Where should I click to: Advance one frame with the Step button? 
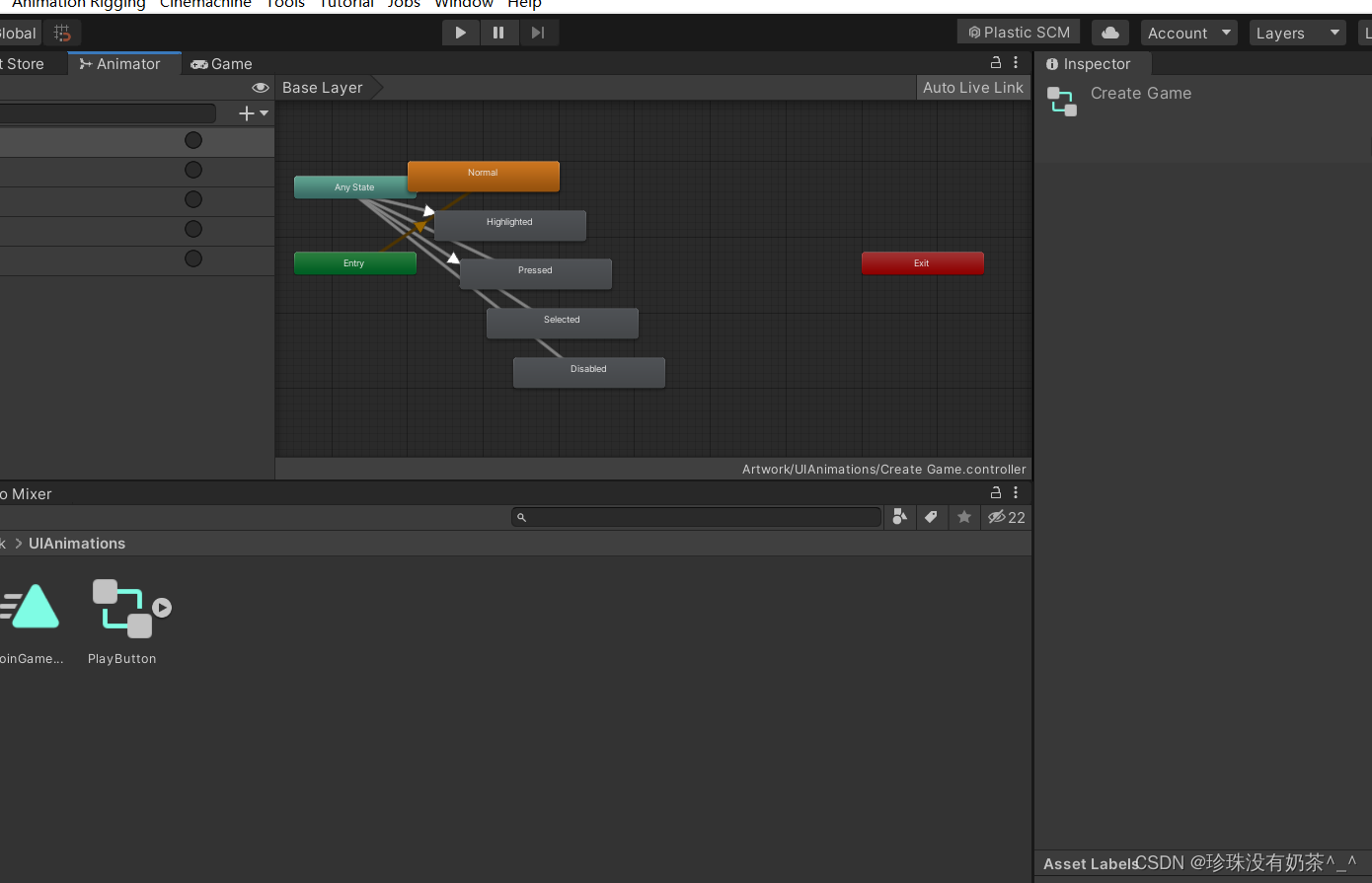[x=538, y=33]
